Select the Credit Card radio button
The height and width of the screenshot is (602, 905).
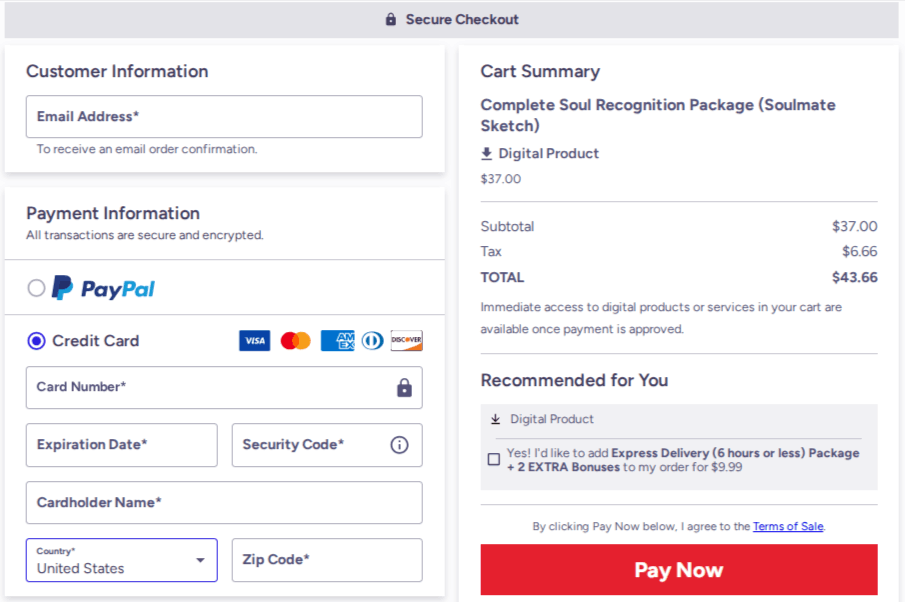(x=37, y=341)
